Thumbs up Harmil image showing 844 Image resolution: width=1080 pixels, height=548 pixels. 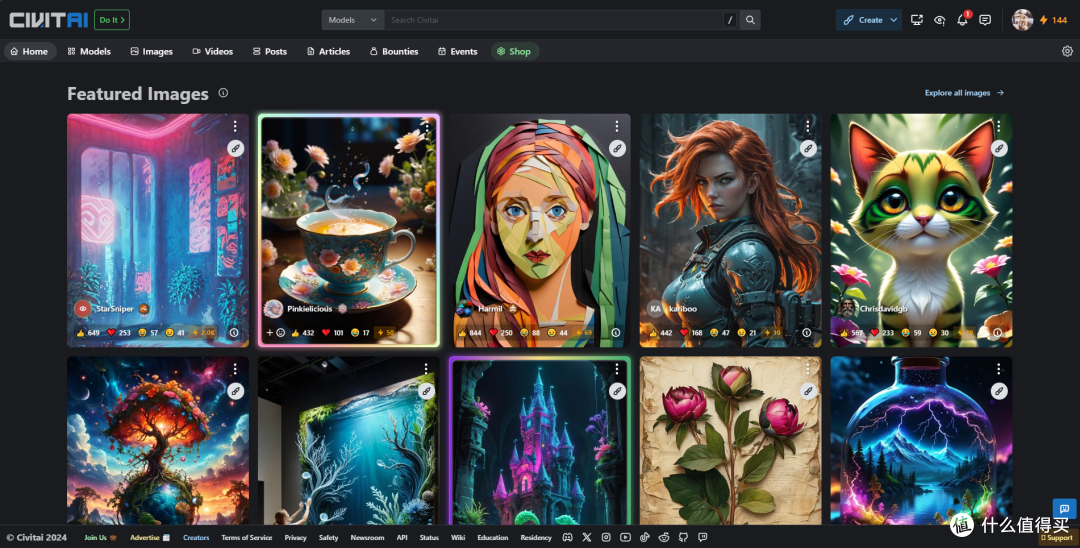tap(470, 333)
